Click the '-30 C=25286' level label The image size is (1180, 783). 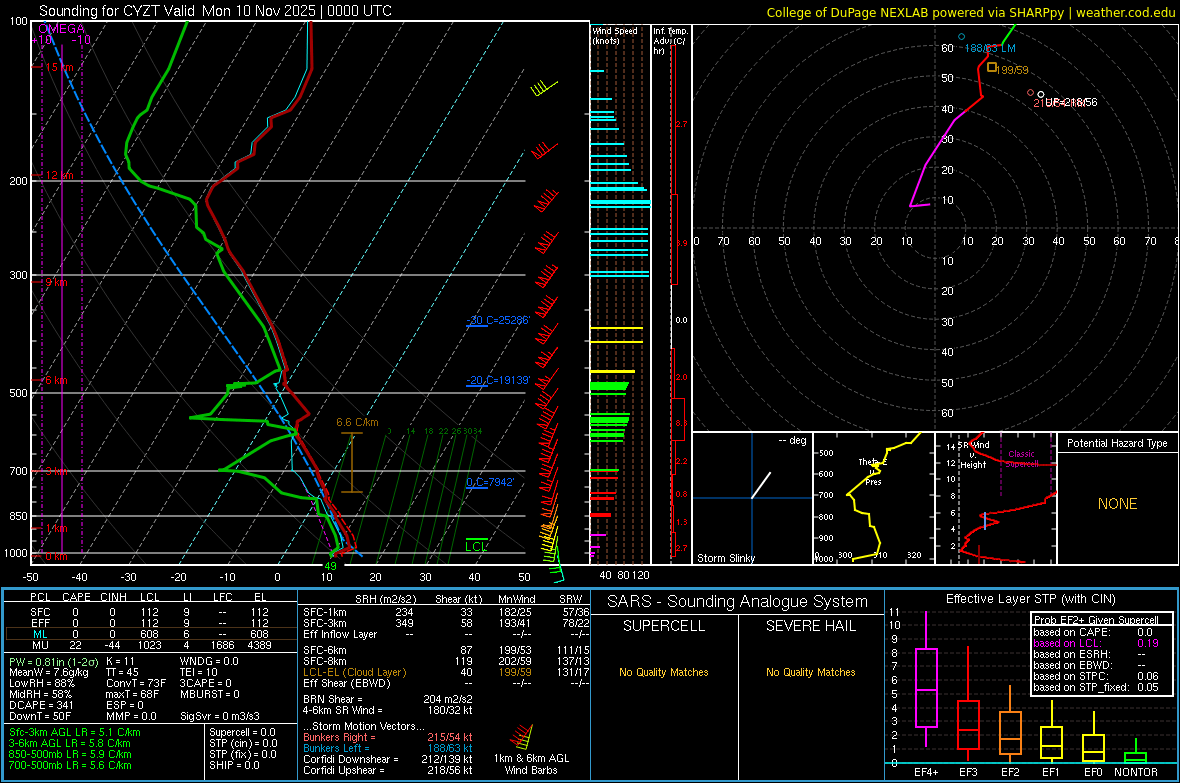(x=498, y=320)
